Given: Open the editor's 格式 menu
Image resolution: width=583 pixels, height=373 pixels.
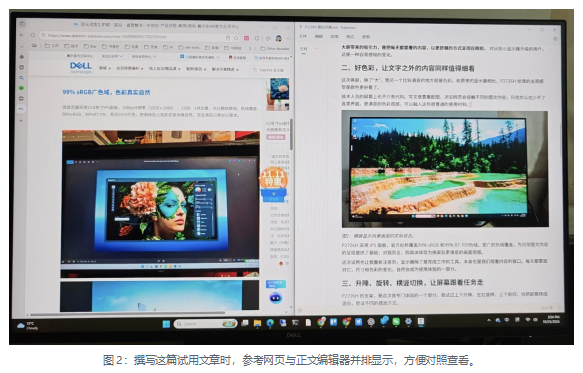Looking at the screenshot, I should [350, 36].
